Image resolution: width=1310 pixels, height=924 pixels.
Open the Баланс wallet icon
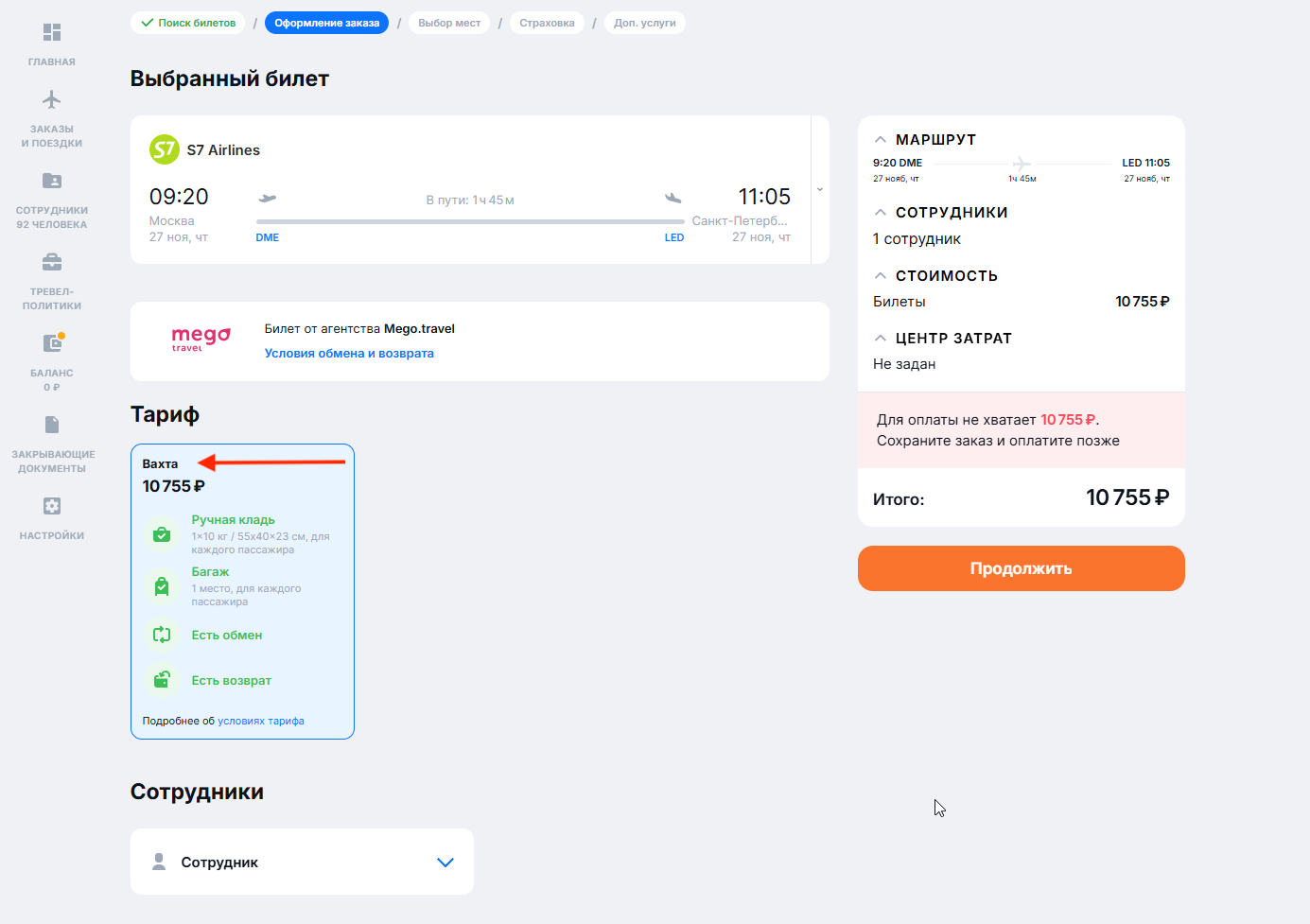coord(52,343)
